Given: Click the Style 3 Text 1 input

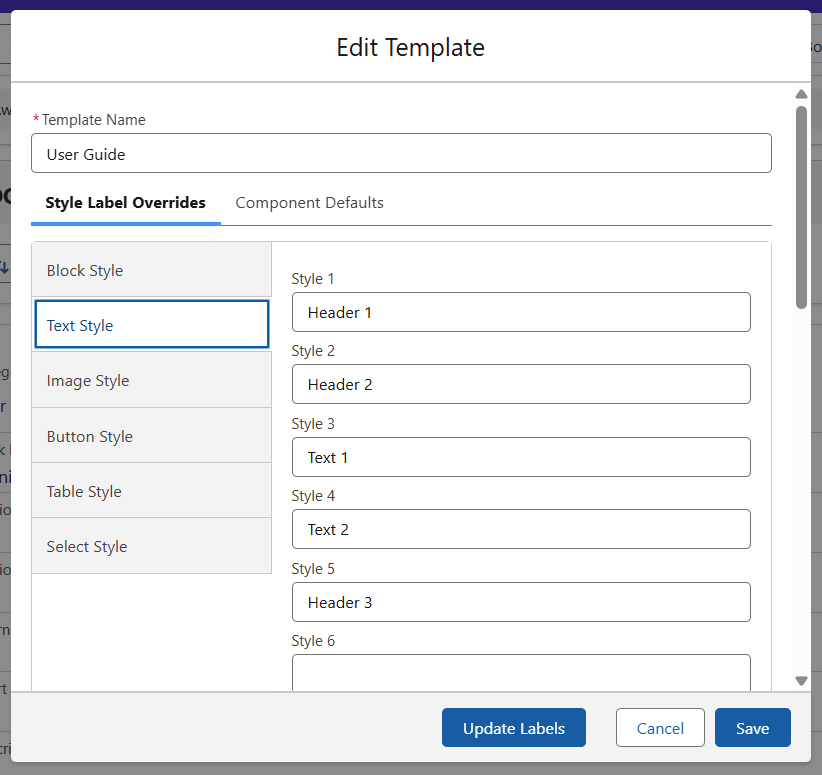Looking at the screenshot, I should click(x=521, y=457).
